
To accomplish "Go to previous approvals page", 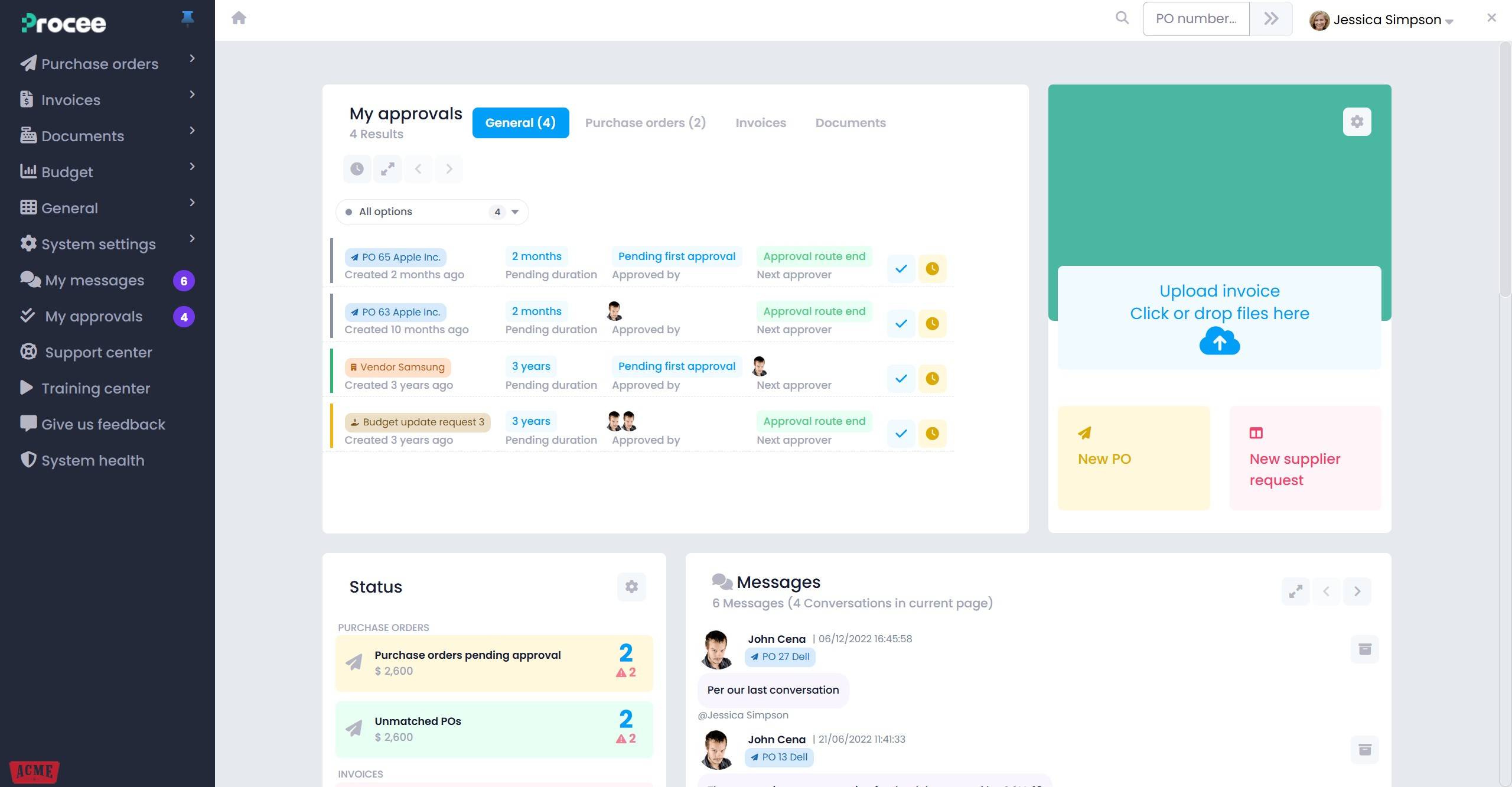I will (418, 169).
